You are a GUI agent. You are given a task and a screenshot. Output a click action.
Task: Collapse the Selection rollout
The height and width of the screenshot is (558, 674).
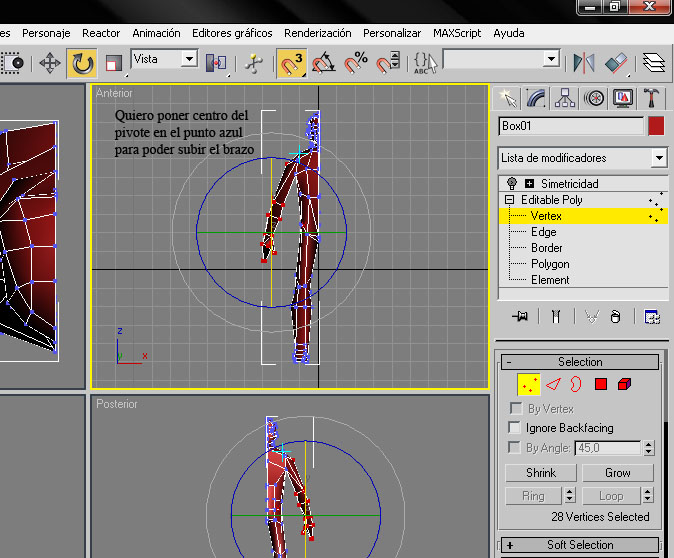580,362
